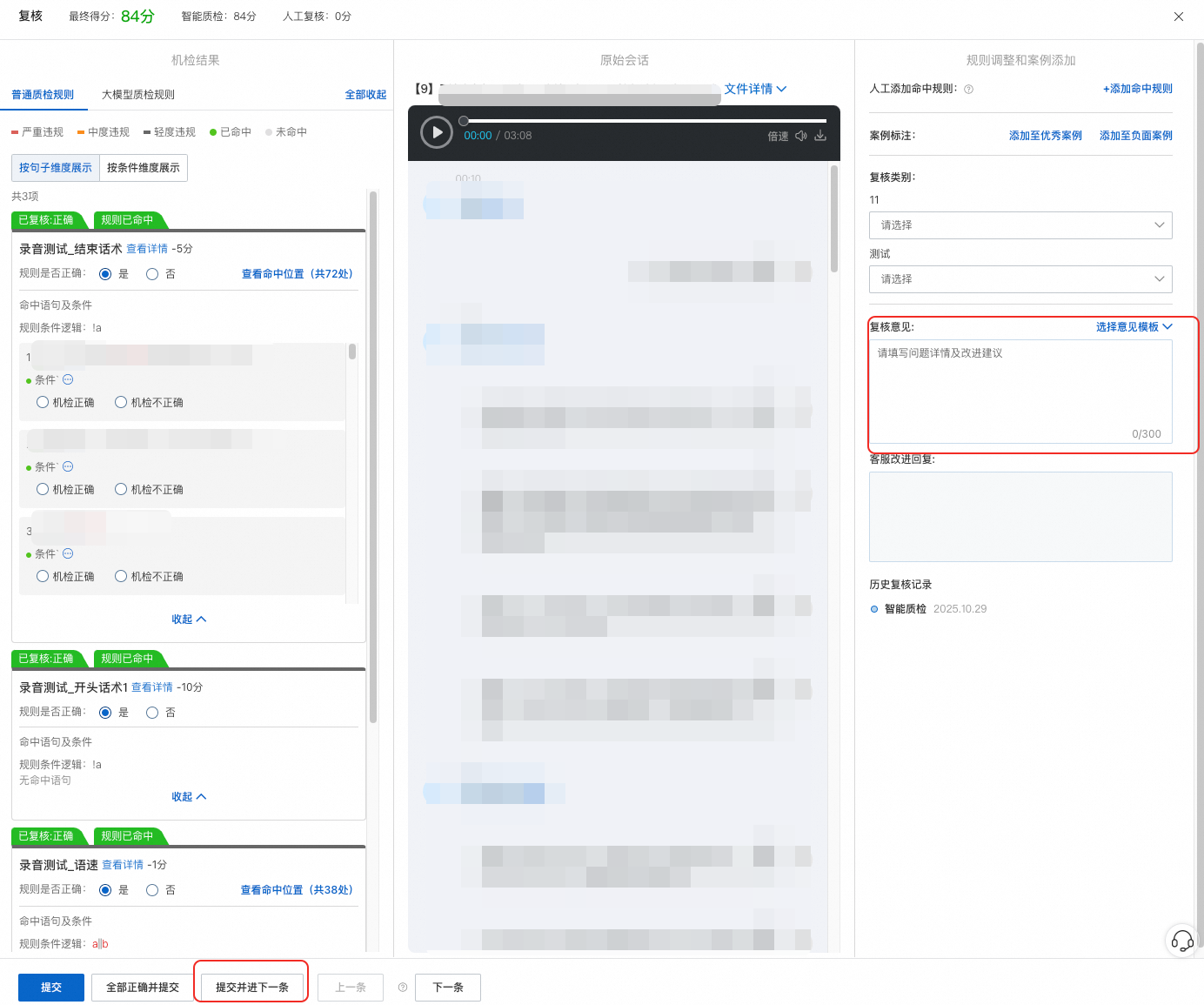This screenshot has width=1204, height=1005.
Task: Open the info icon beside first 条件
Action: [x=68, y=379]
